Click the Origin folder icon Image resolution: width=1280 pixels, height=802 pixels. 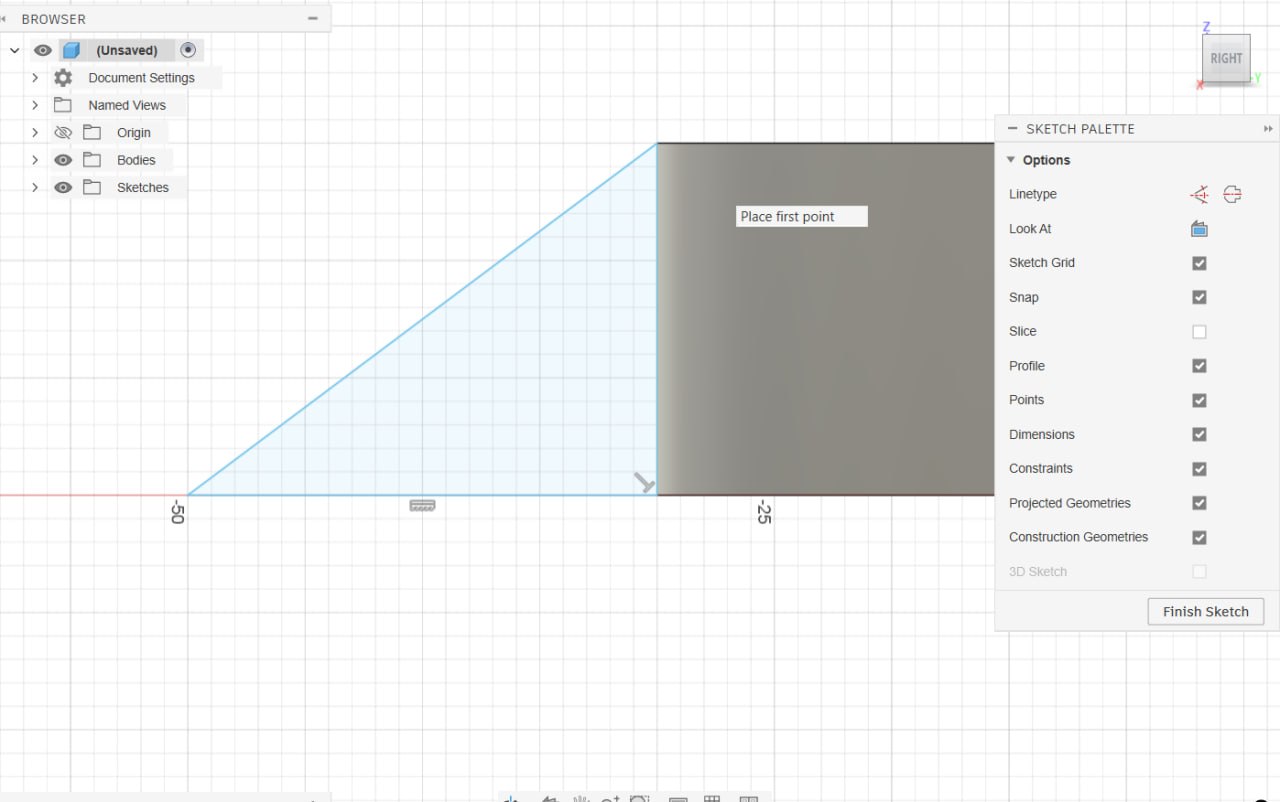click(x=92, y=132)
